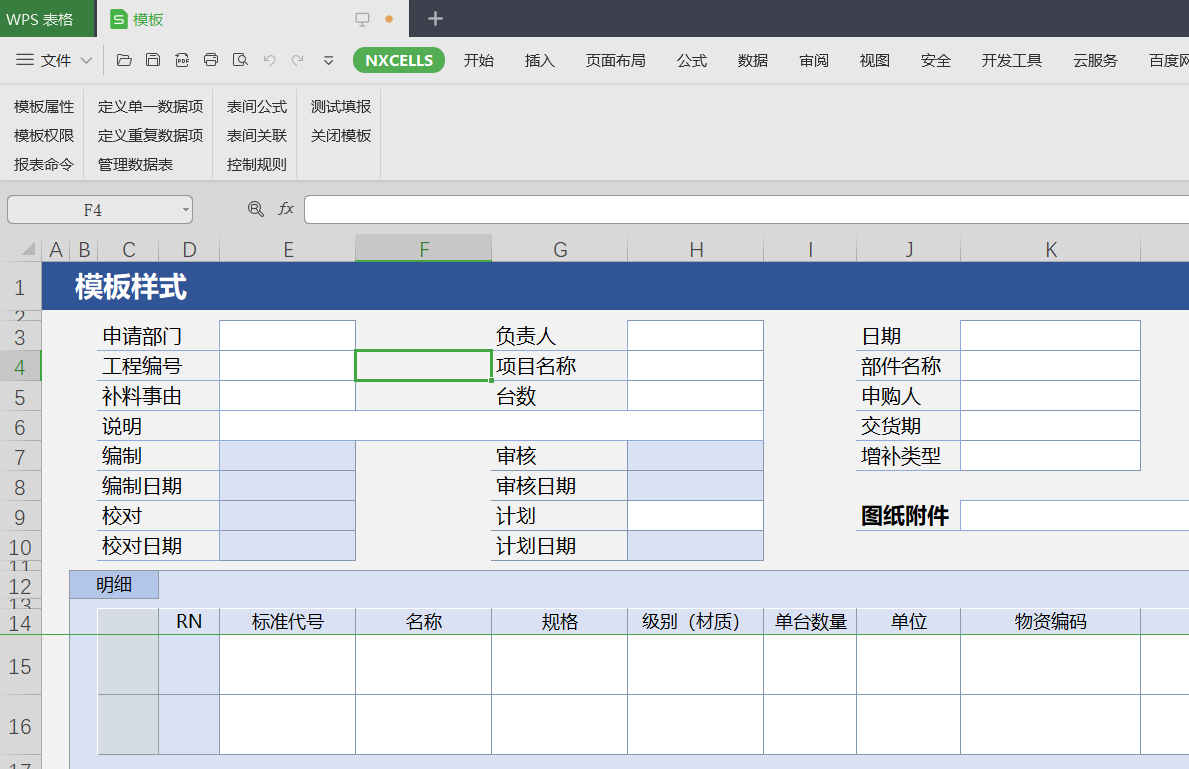This screenshot has height=769, width=1189.
Task: Click the fx insert function icon
Action: coord(286,209)
